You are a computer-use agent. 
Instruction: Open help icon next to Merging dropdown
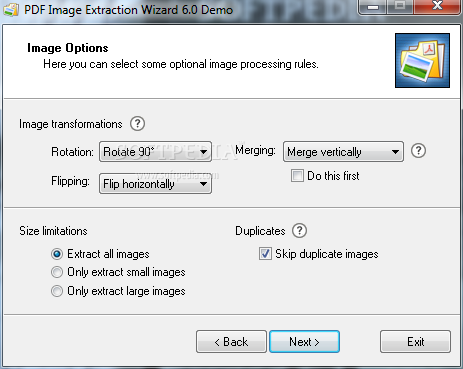pyautogui.click(x=418, y=151)
